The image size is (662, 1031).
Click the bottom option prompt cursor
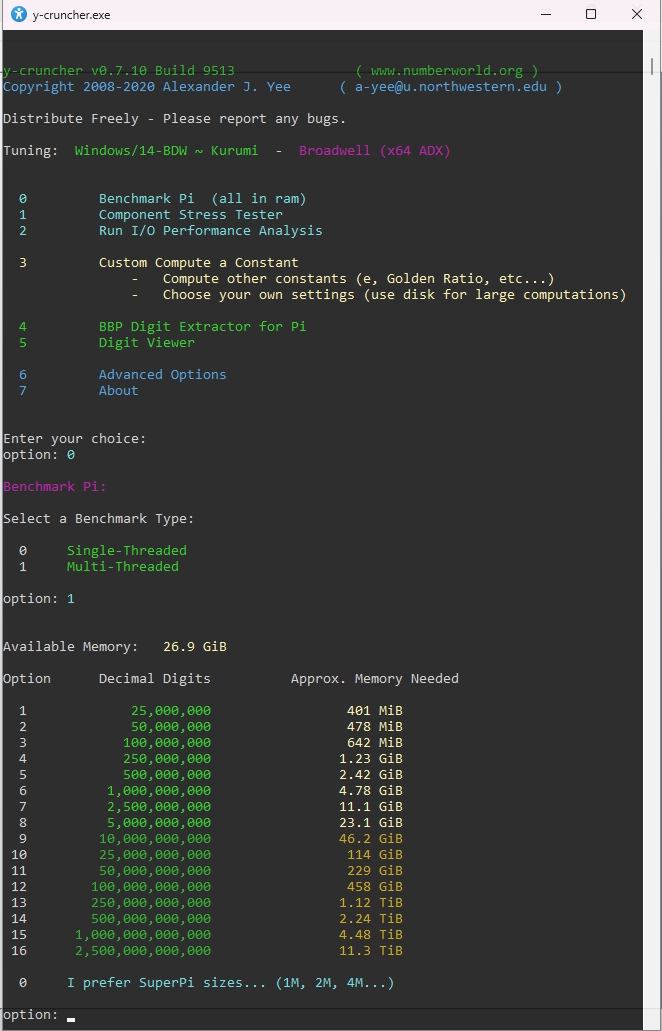click(71, 1016)
